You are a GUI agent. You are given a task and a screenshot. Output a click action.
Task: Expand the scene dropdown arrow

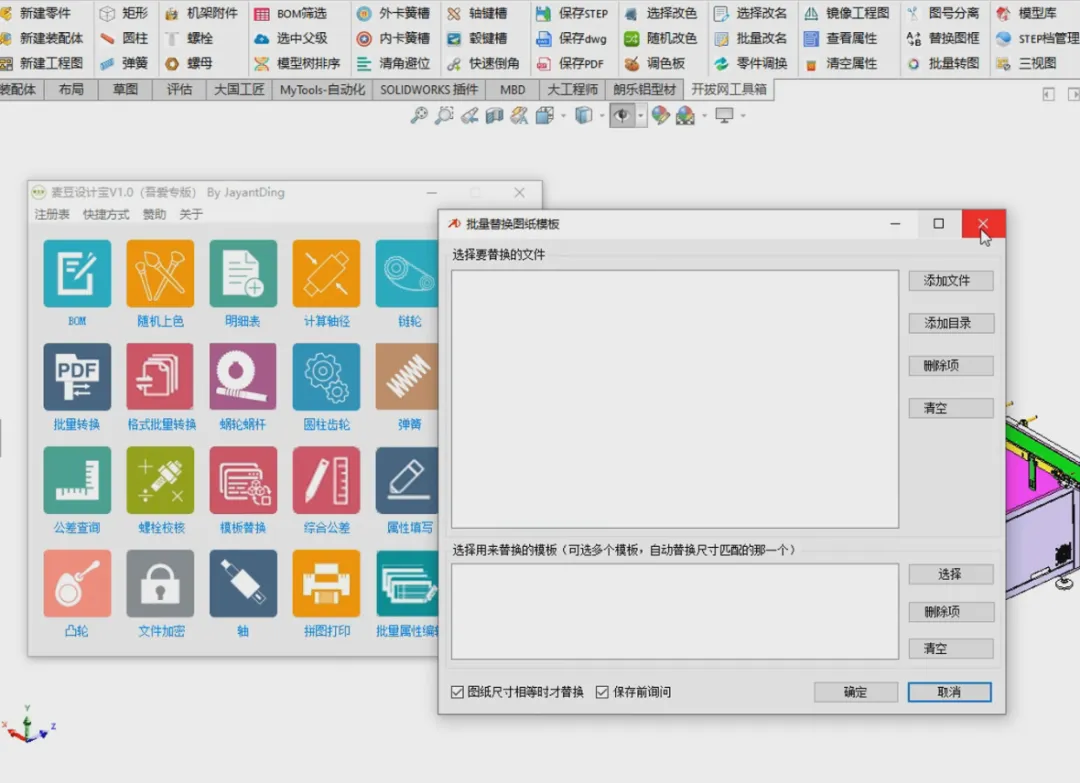click(705, 116)
